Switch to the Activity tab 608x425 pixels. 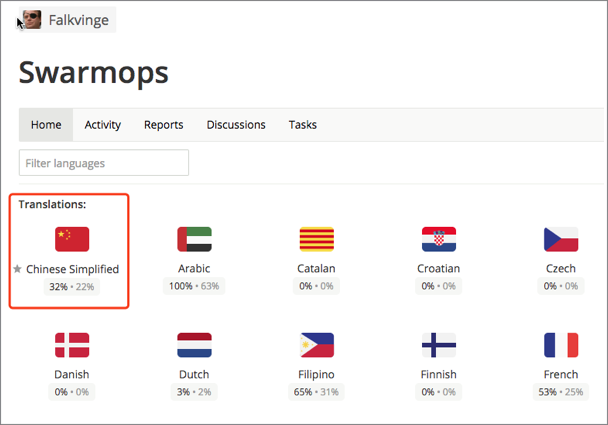(x=103, y=125)
